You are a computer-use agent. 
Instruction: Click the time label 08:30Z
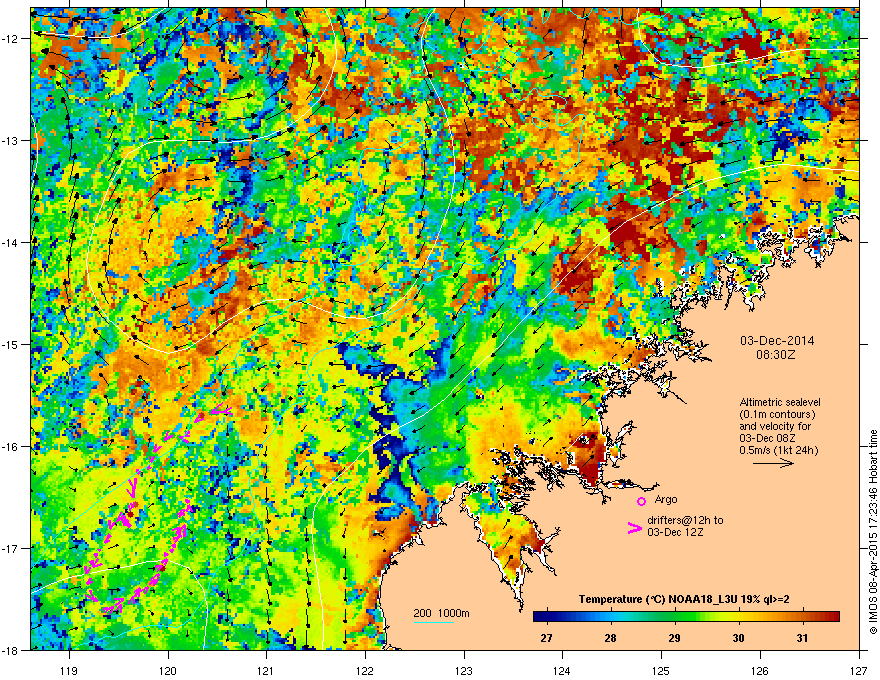[x=776, y=355]
